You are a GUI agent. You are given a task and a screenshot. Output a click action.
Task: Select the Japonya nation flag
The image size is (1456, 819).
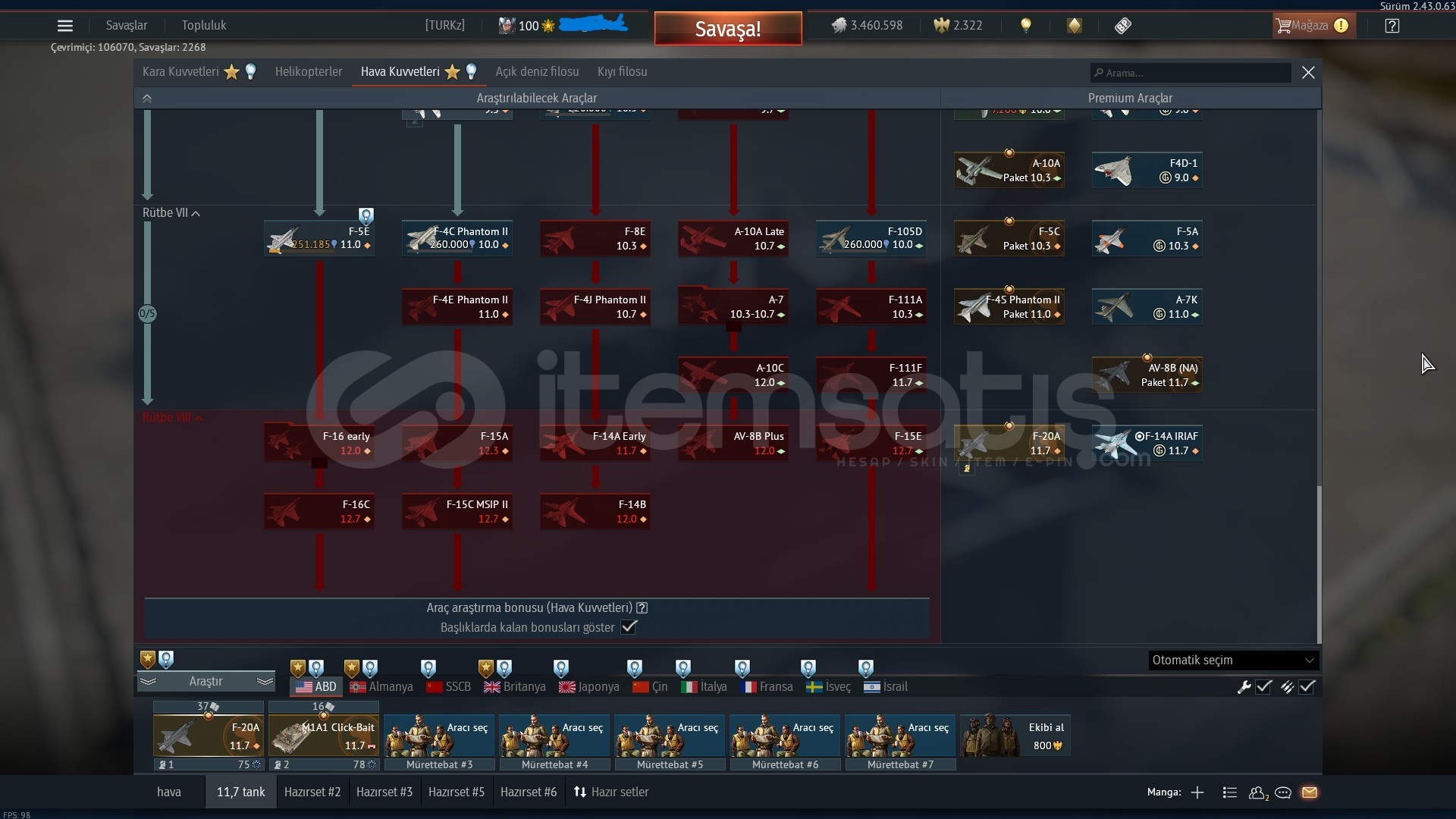(x=589, y=687)
